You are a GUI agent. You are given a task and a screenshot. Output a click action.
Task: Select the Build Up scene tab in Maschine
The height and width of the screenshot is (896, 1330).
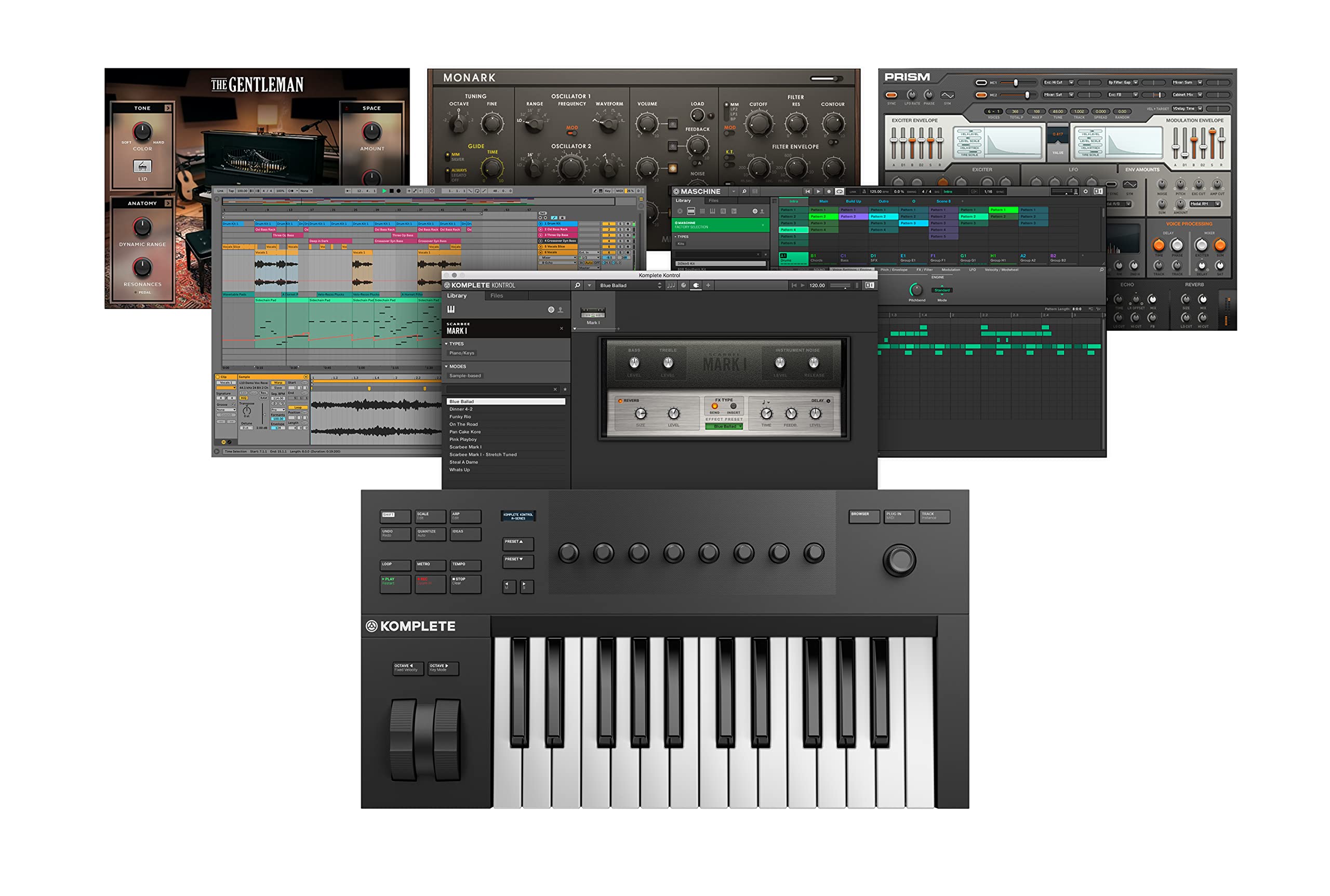pyautogui.click(x=853, y=202)
